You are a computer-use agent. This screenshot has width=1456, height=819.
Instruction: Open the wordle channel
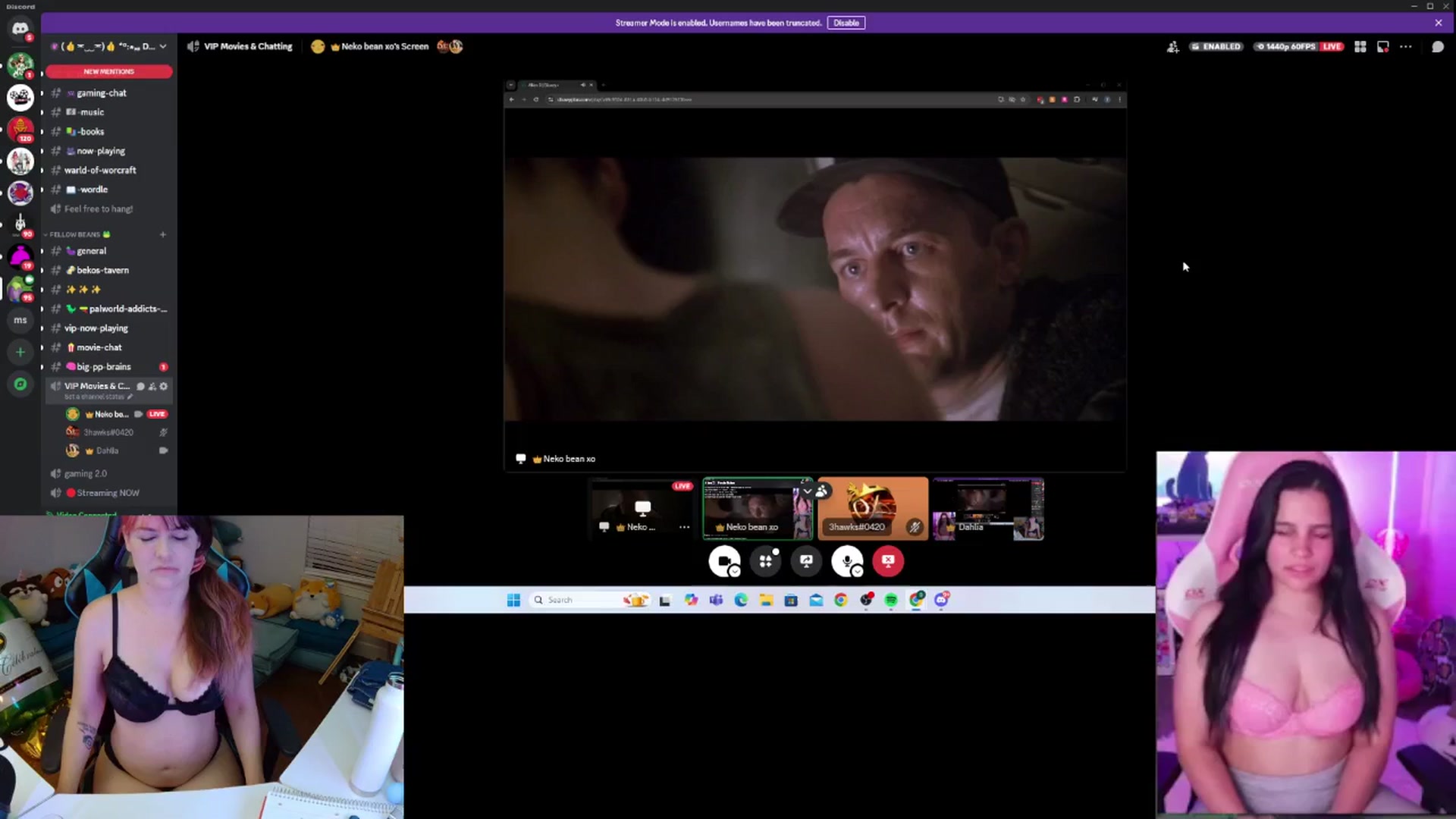coord(108,190)
